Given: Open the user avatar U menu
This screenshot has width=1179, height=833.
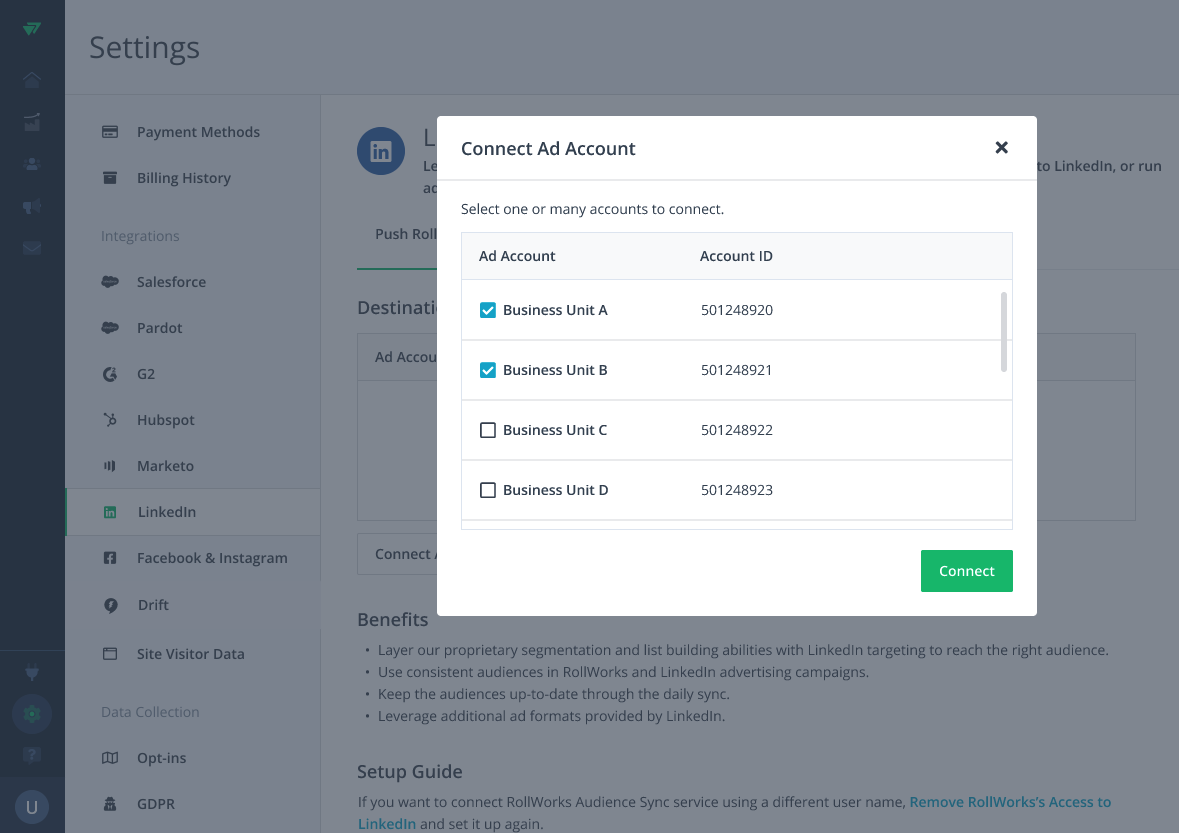Looking at the screenshot, I should (32, 807).
